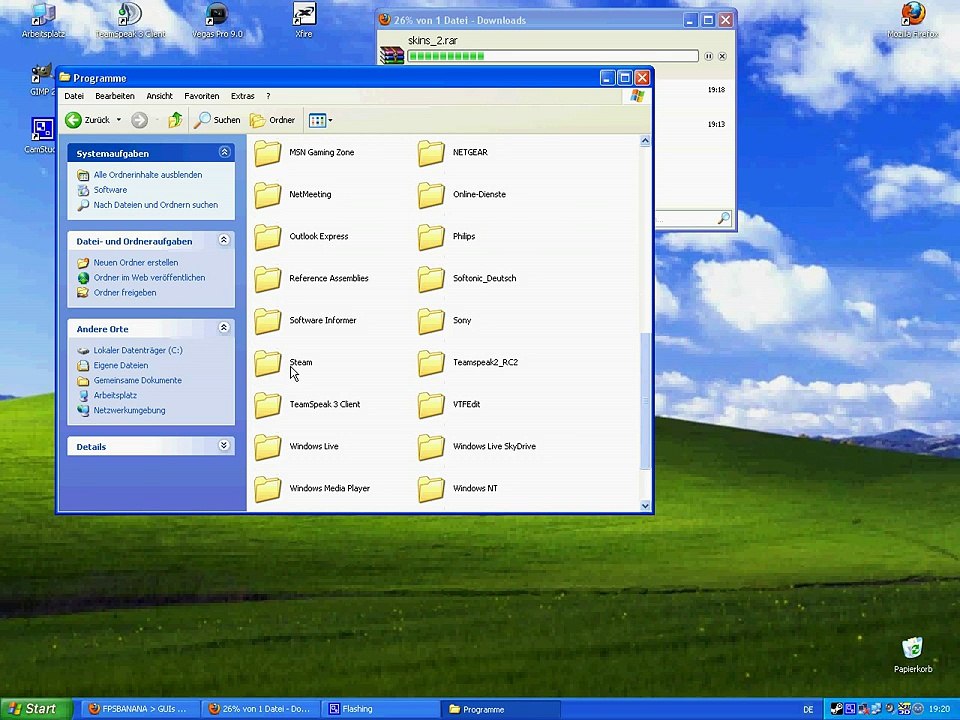
Task: Collapse the Andere Orte panel
Action: coord(224,328)
